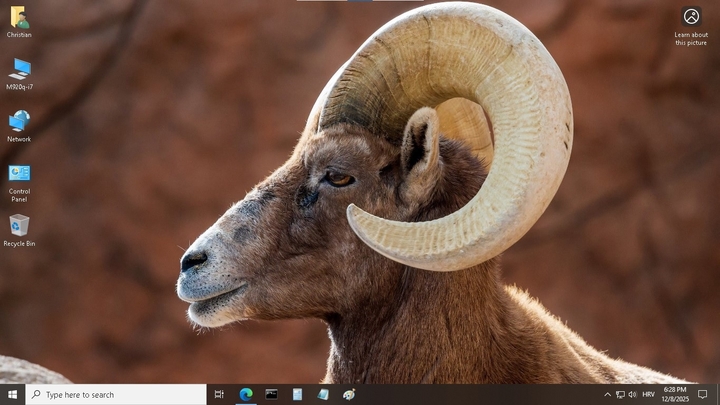This screenshot has width=720, height=405.
Task: Select the M920q-i7 computer icon
Action: (x=19, y=70)
